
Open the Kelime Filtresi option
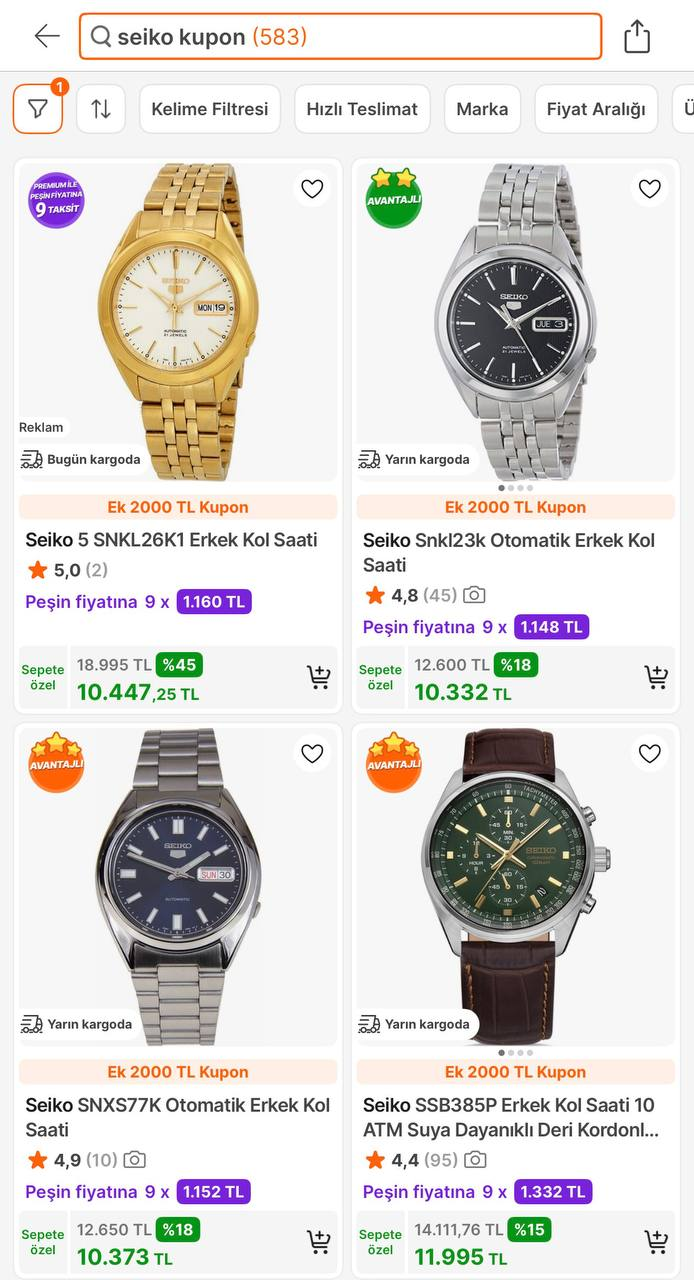click(x=210, y=109)
